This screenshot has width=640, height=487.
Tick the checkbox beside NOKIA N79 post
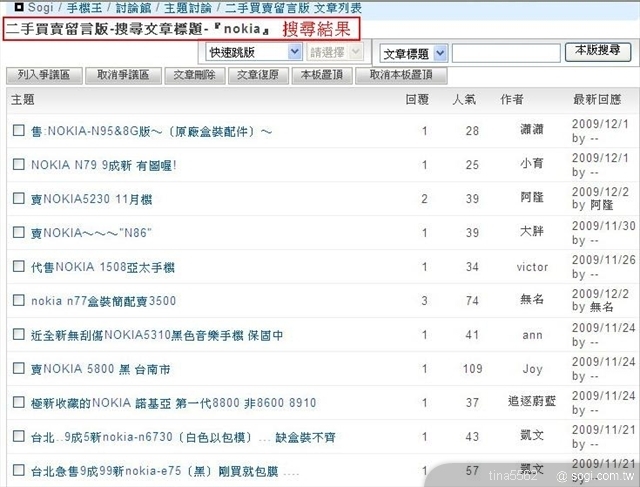18,164
